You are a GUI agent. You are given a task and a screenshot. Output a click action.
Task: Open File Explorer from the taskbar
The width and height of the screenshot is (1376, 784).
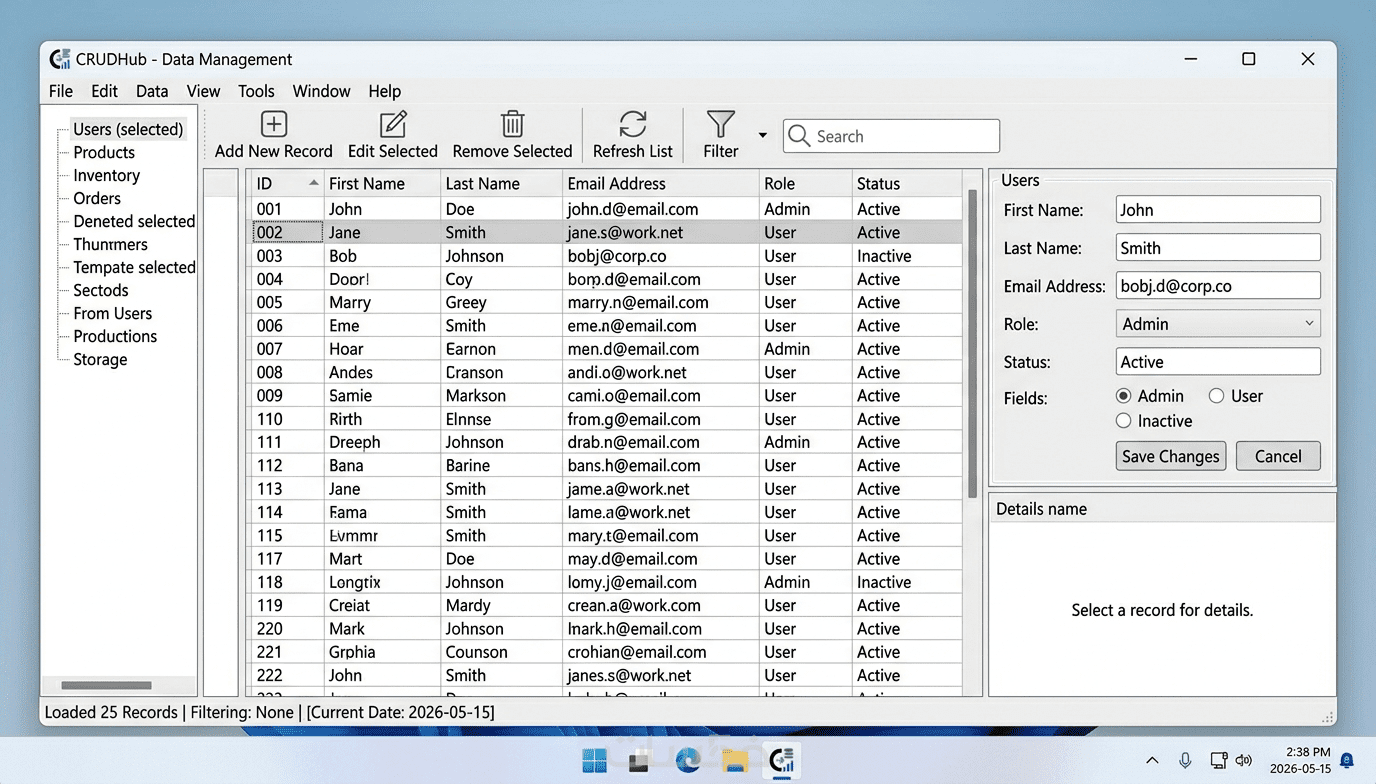click(x=736, y=761)
